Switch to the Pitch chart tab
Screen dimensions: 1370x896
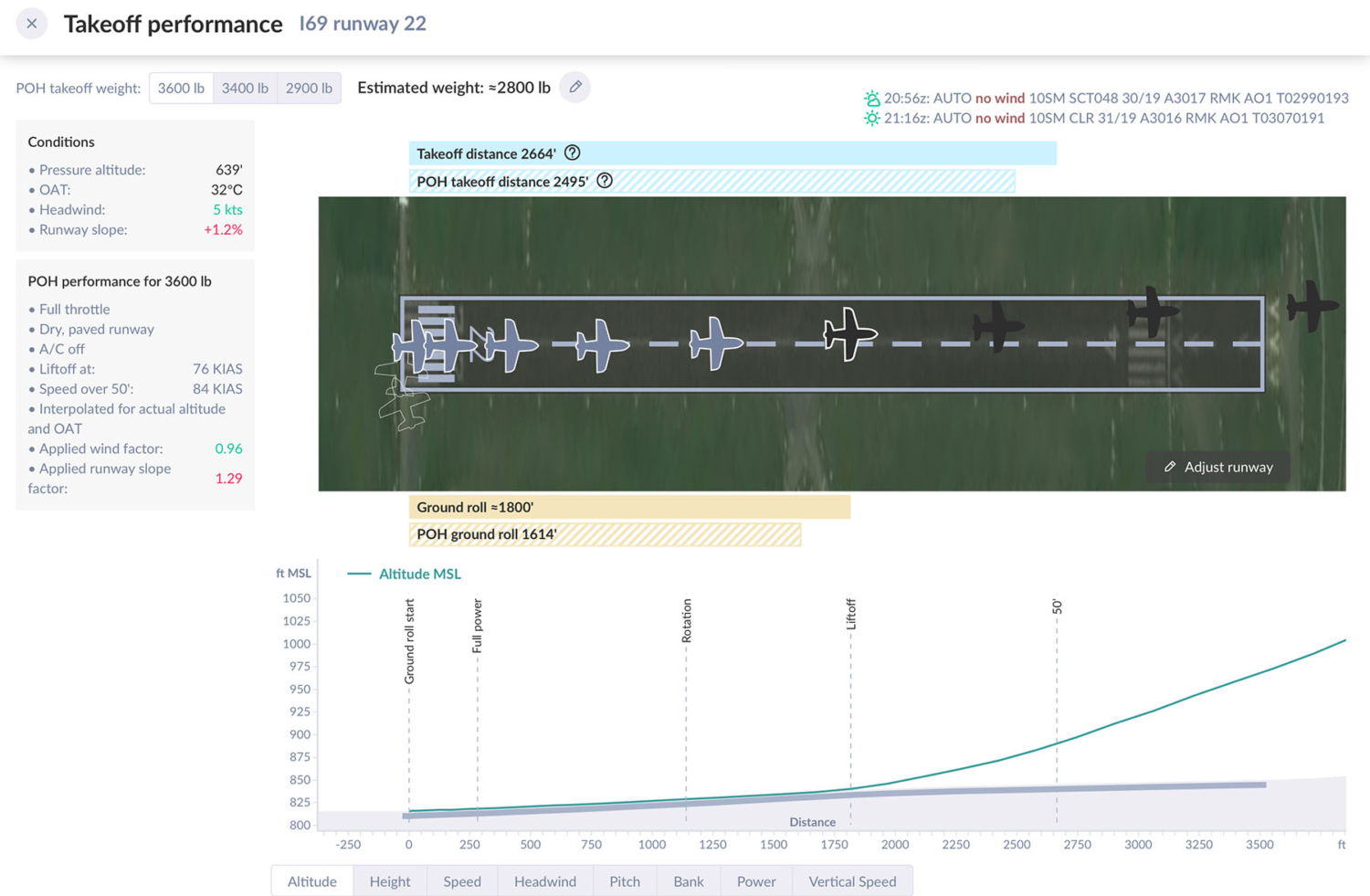[625, 880]
